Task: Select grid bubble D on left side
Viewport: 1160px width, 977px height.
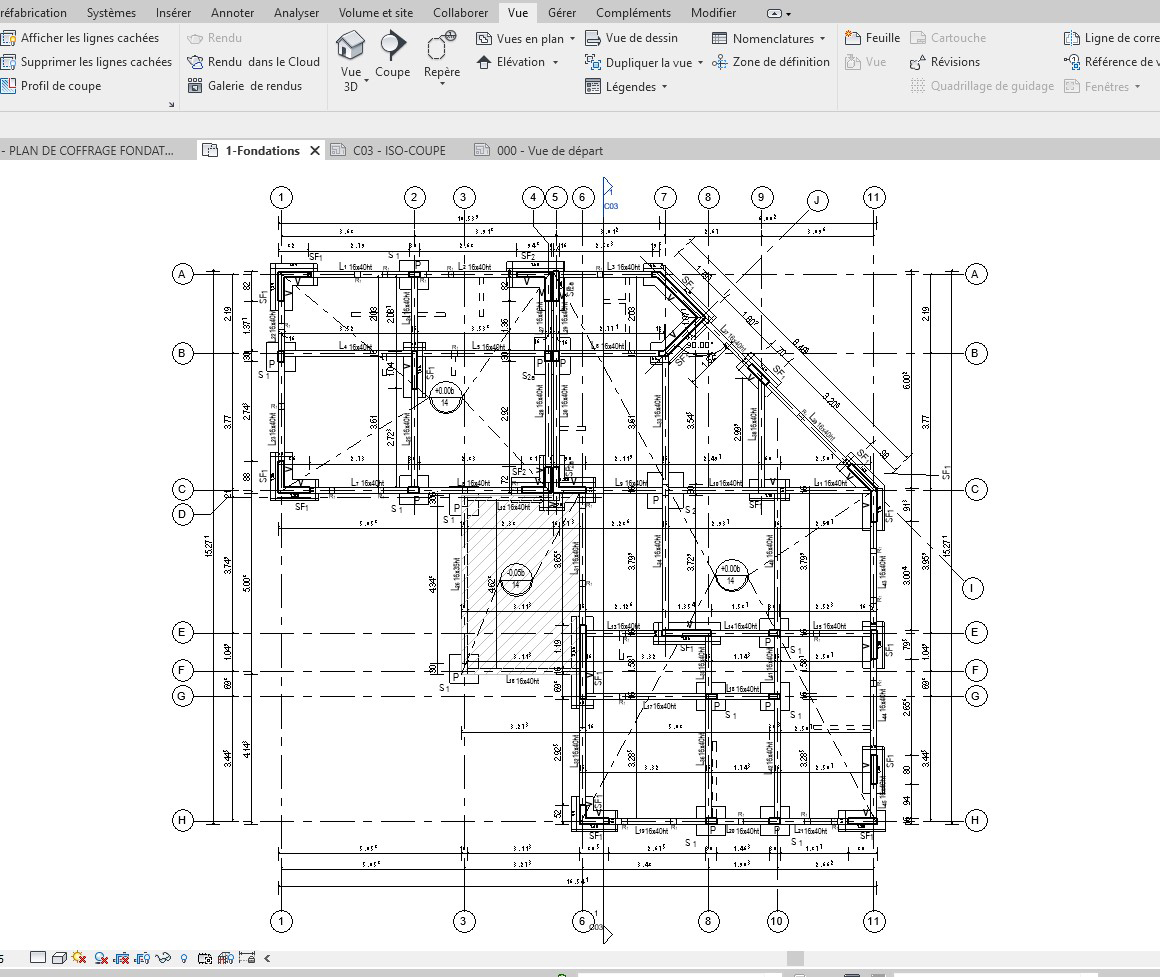Action: coord(182,514)
